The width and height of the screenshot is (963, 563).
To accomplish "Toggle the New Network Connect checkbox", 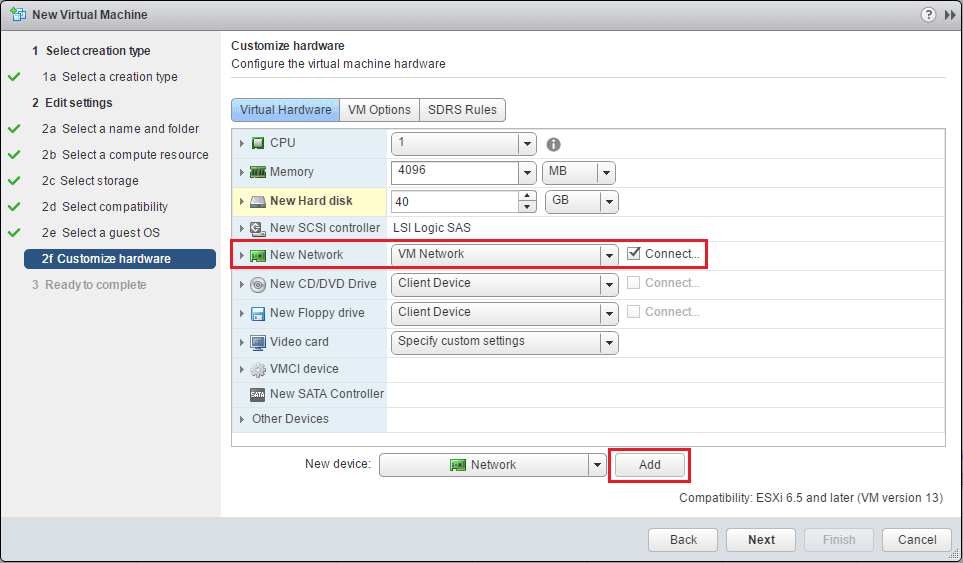I will 633,254.
